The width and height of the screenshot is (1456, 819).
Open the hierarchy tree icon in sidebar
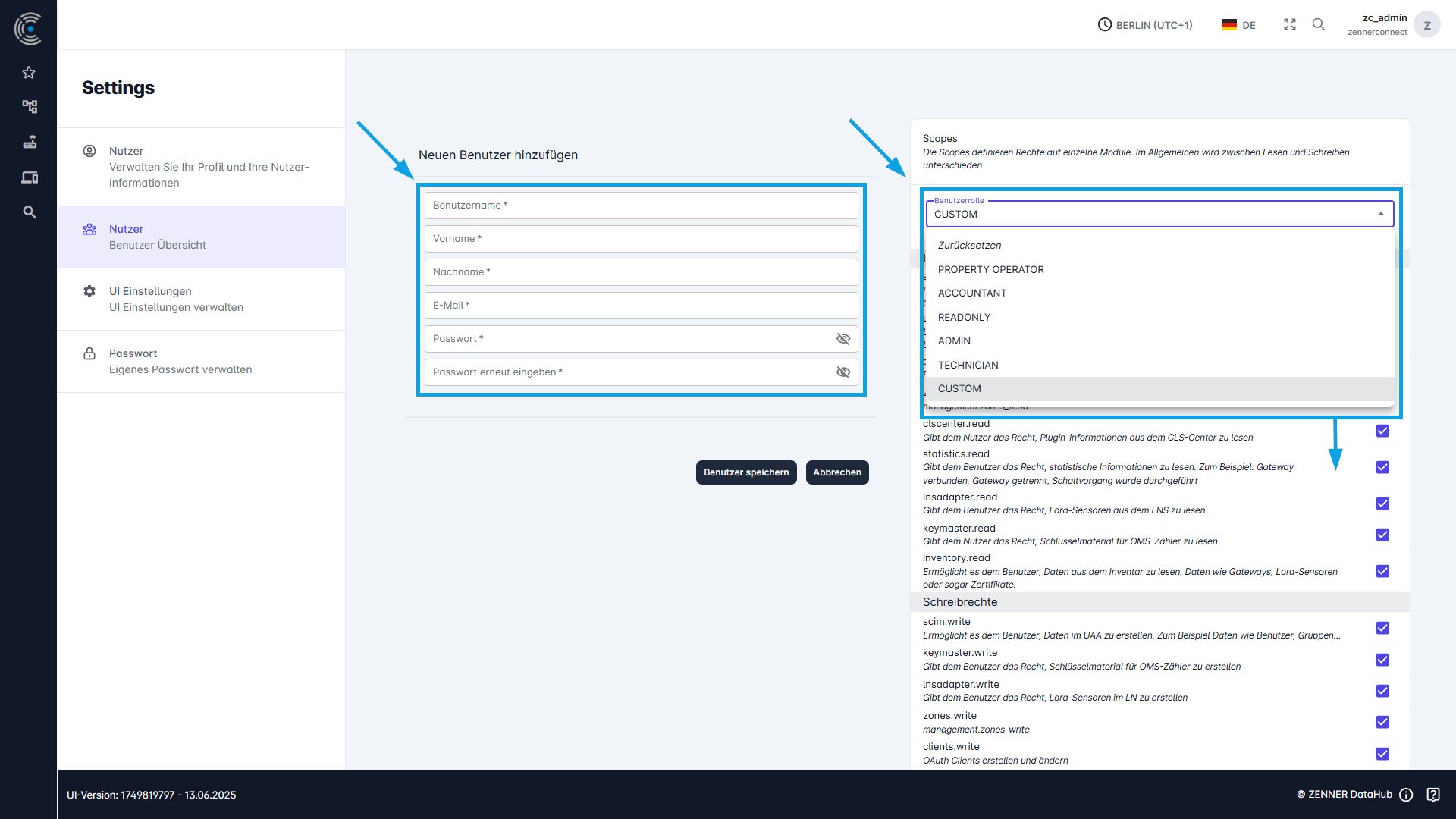click(29, 107)
